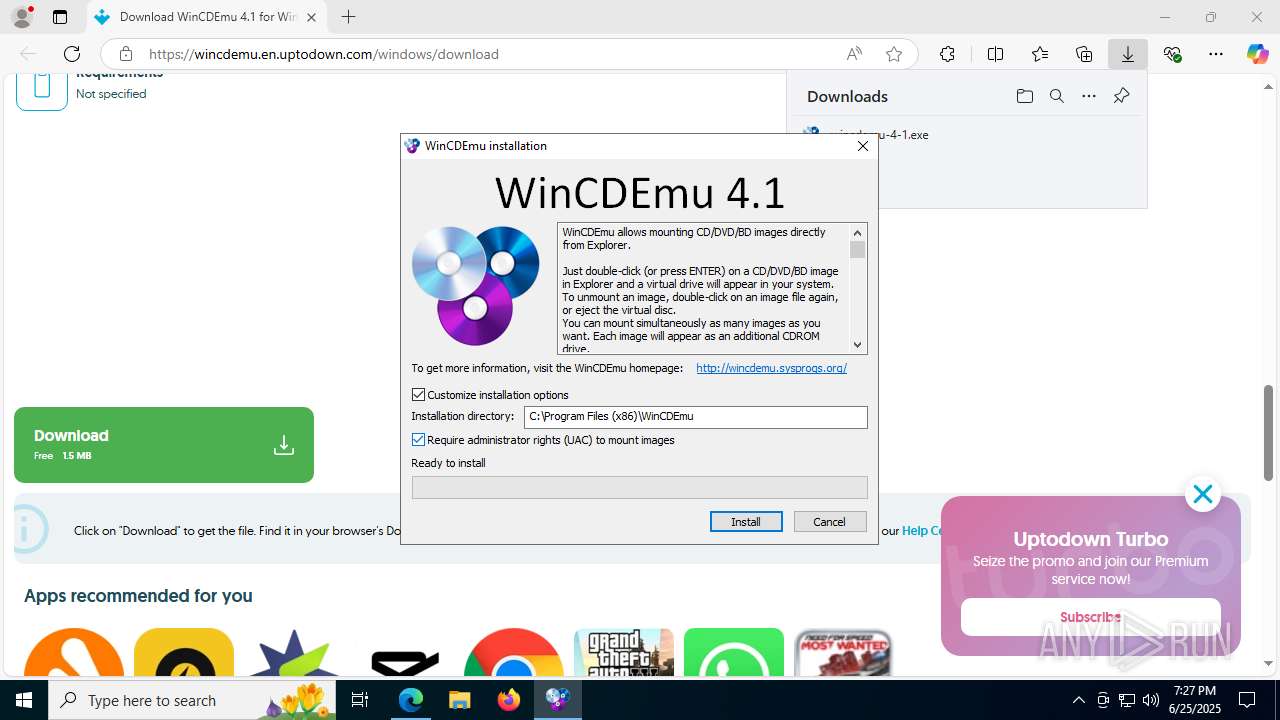Screen dimensions: 1280x720
Task: Open the Windows Start menu
Action: (24, 700)
